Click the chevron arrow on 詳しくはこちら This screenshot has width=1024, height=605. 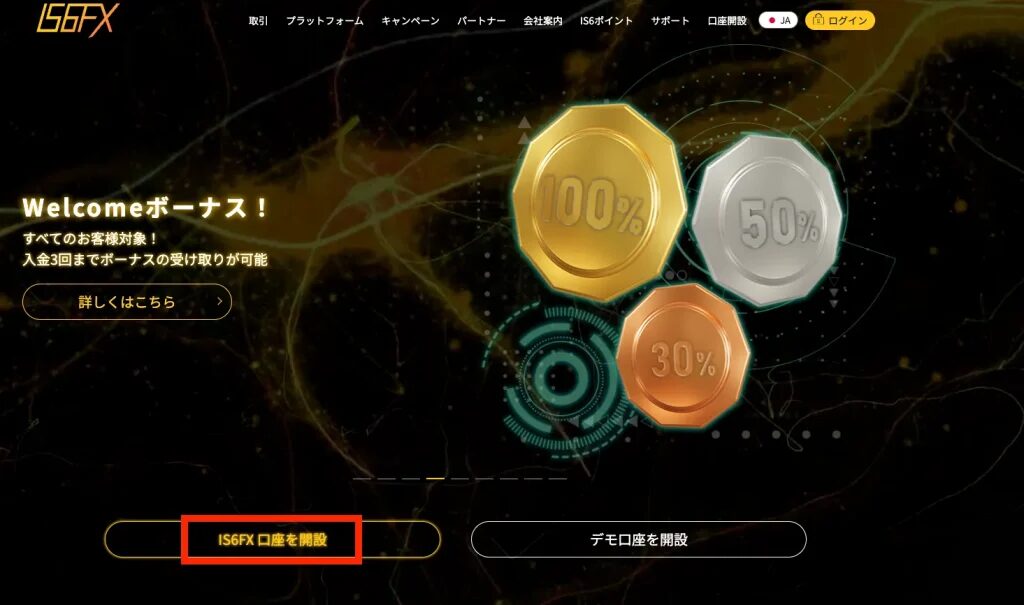pyautogui.click(x=219, y=302)
